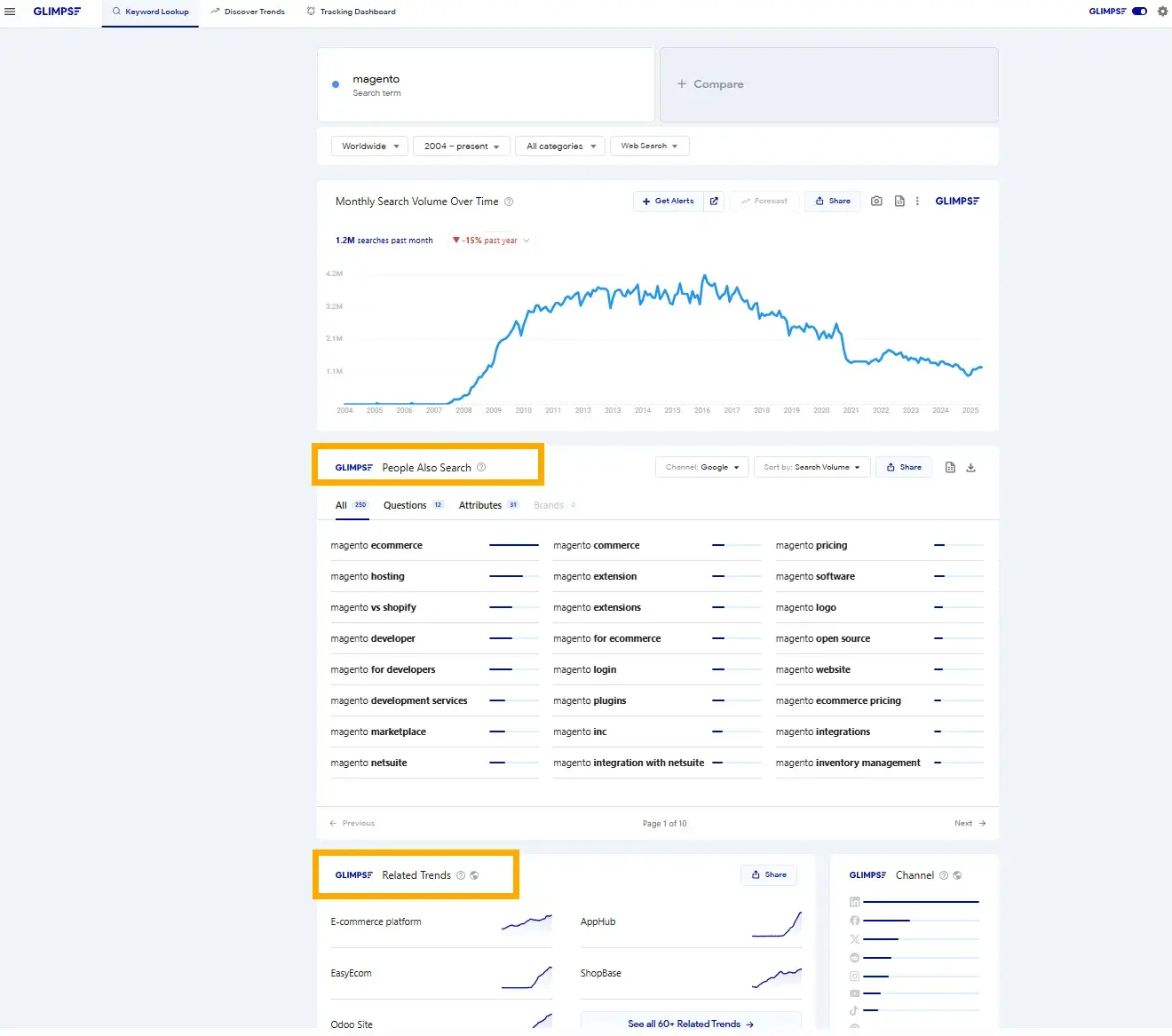Expand the Sort by Search Volume dropdown

pyautogui.click(x=811, y=467)
